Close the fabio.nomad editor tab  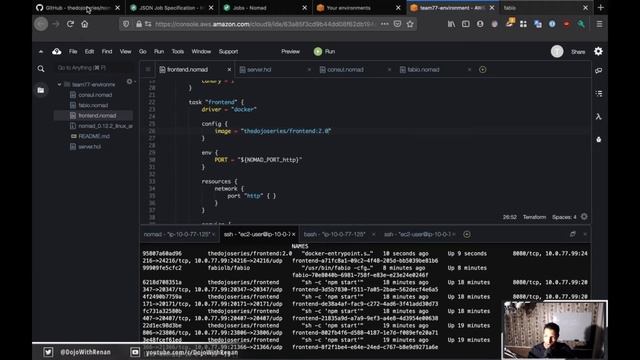point(469,70)
